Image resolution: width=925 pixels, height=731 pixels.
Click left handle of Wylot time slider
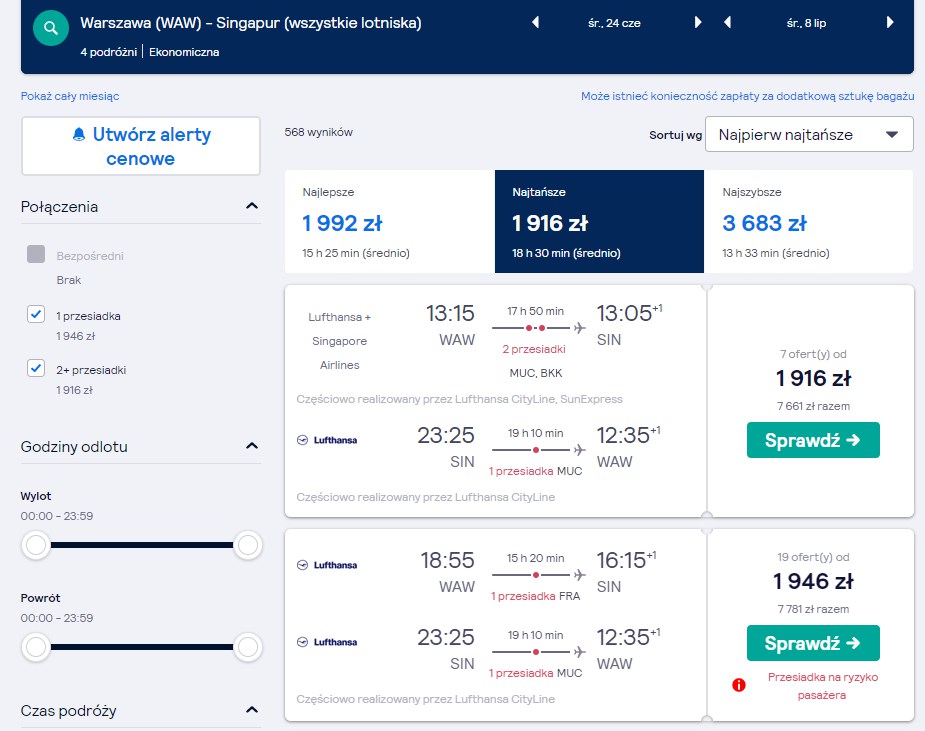pyautogui.click(x=36, y=545)
